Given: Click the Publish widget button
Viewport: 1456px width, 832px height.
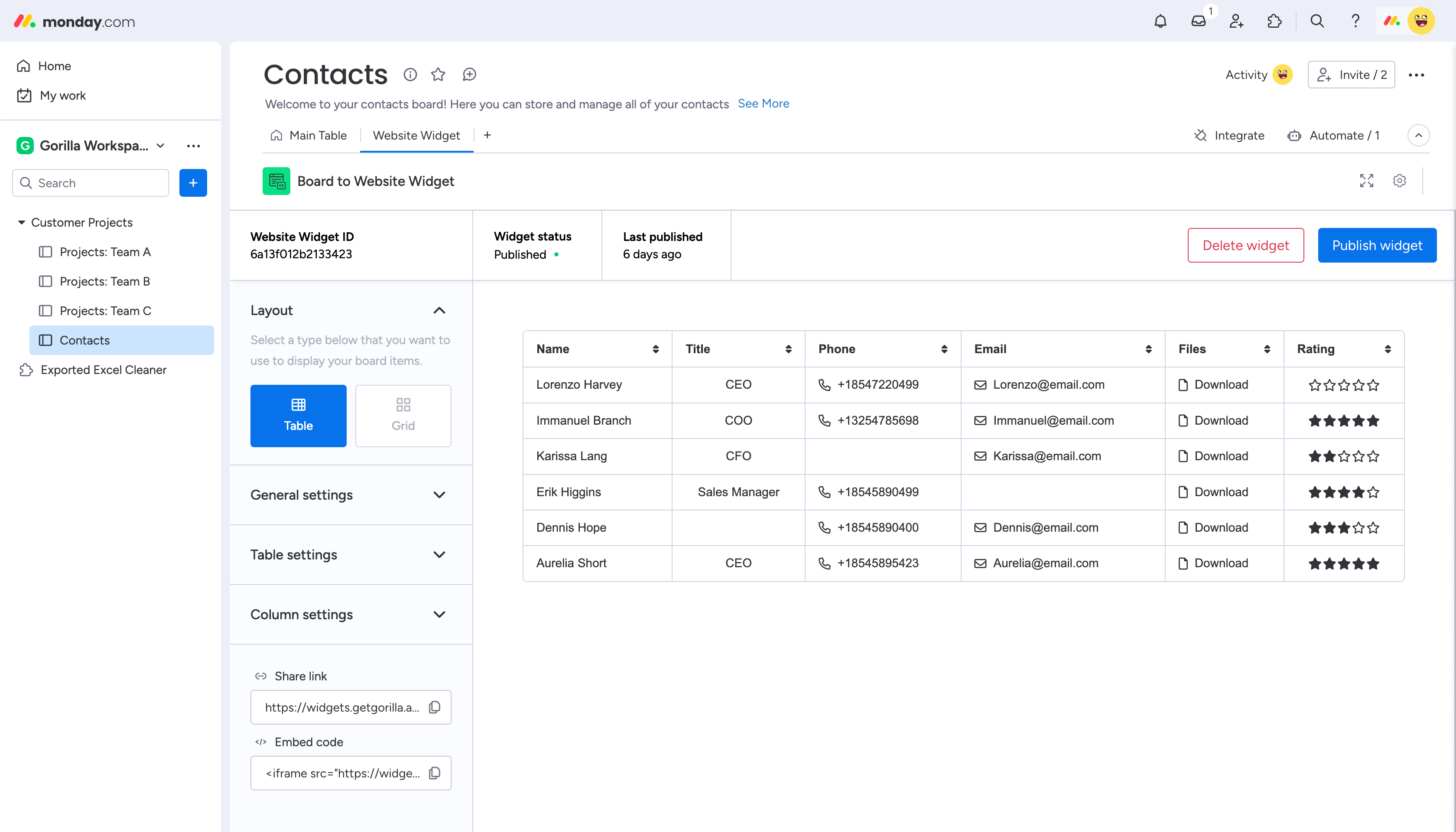Looking at the screenshot, I should (x=1377, y=245).
